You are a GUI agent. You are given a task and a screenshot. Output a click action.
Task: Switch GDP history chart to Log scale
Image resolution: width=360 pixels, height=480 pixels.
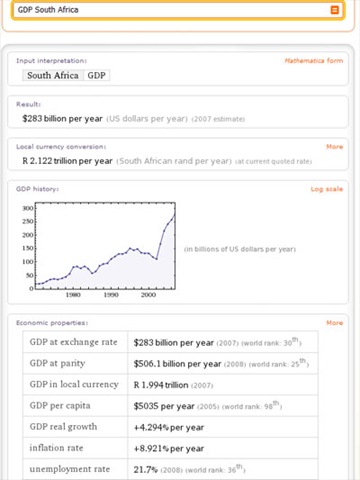pos(327,189)
